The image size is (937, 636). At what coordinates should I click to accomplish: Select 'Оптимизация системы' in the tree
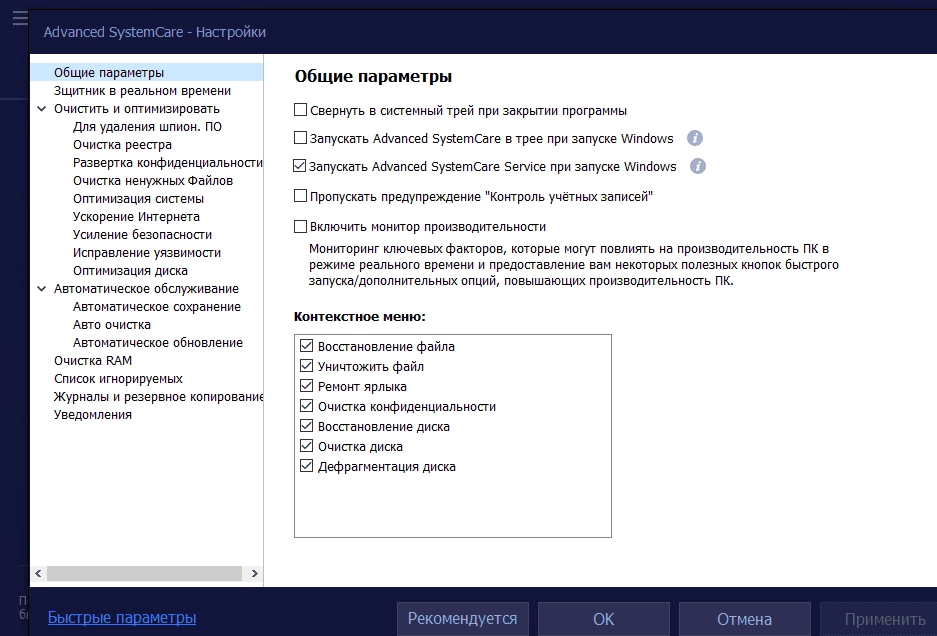point(138,198)
